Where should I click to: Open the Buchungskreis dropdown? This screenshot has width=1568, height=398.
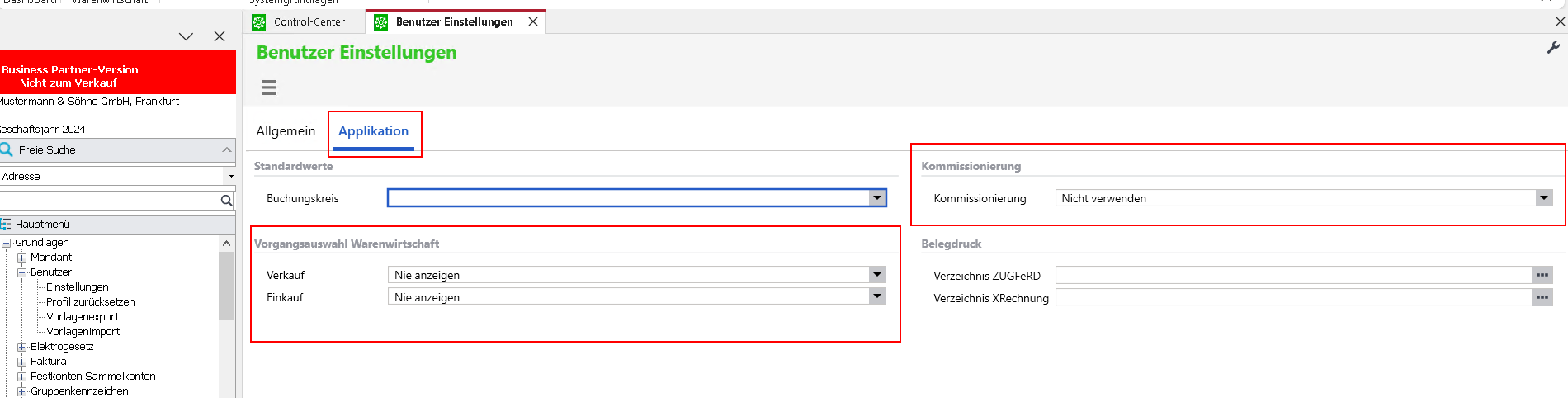(x=877, y=198)
